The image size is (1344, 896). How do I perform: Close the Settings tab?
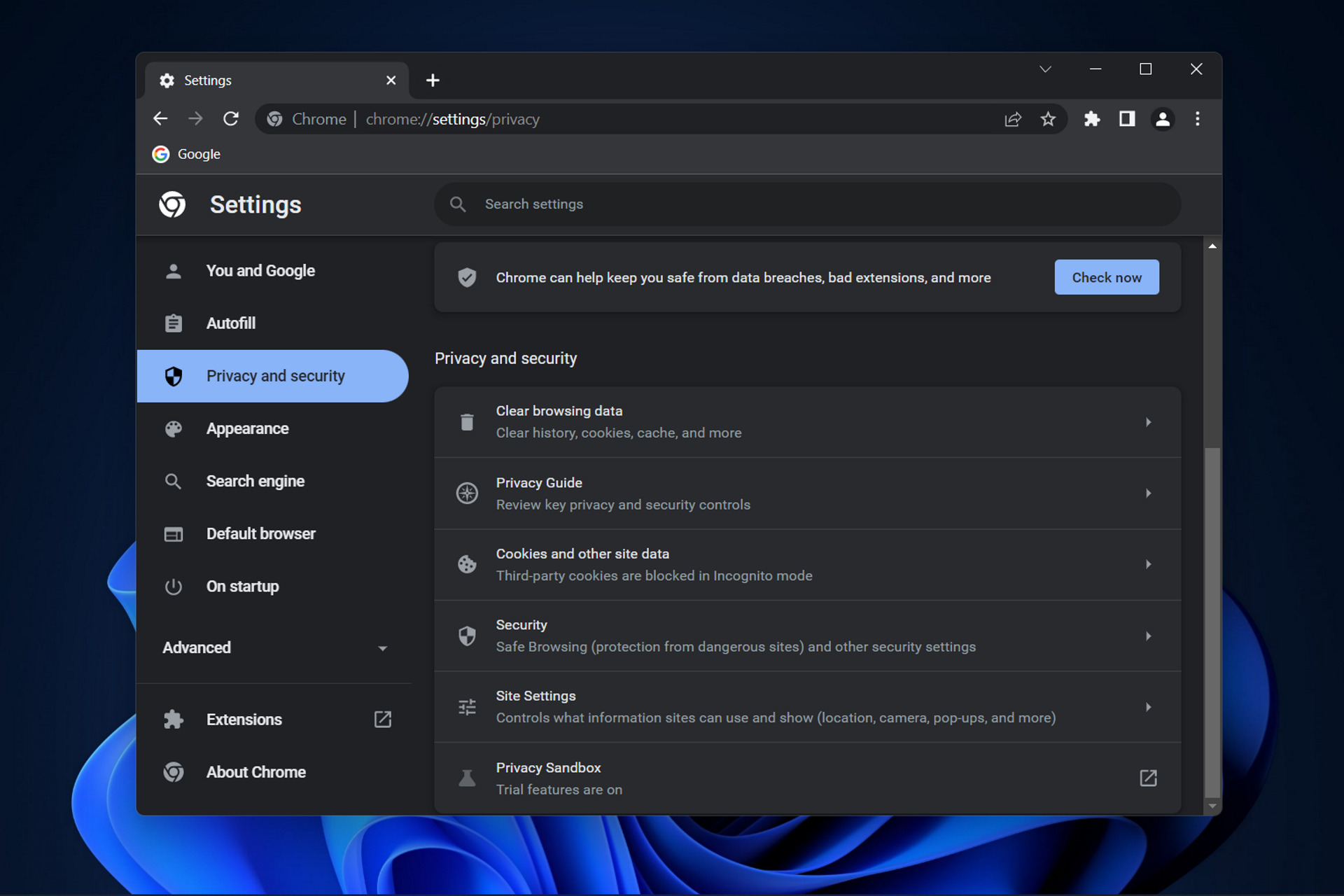391,80
